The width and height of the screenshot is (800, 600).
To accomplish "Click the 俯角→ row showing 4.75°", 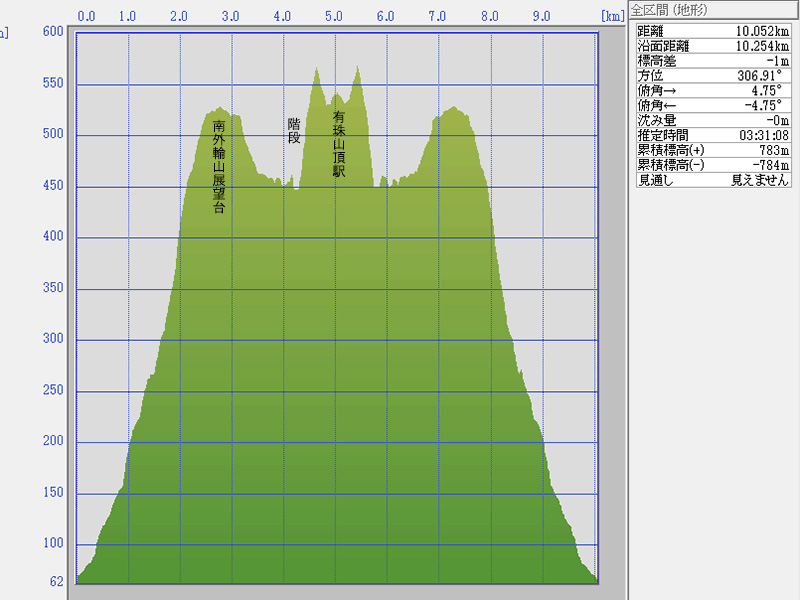I will click(x=714, y=91).
